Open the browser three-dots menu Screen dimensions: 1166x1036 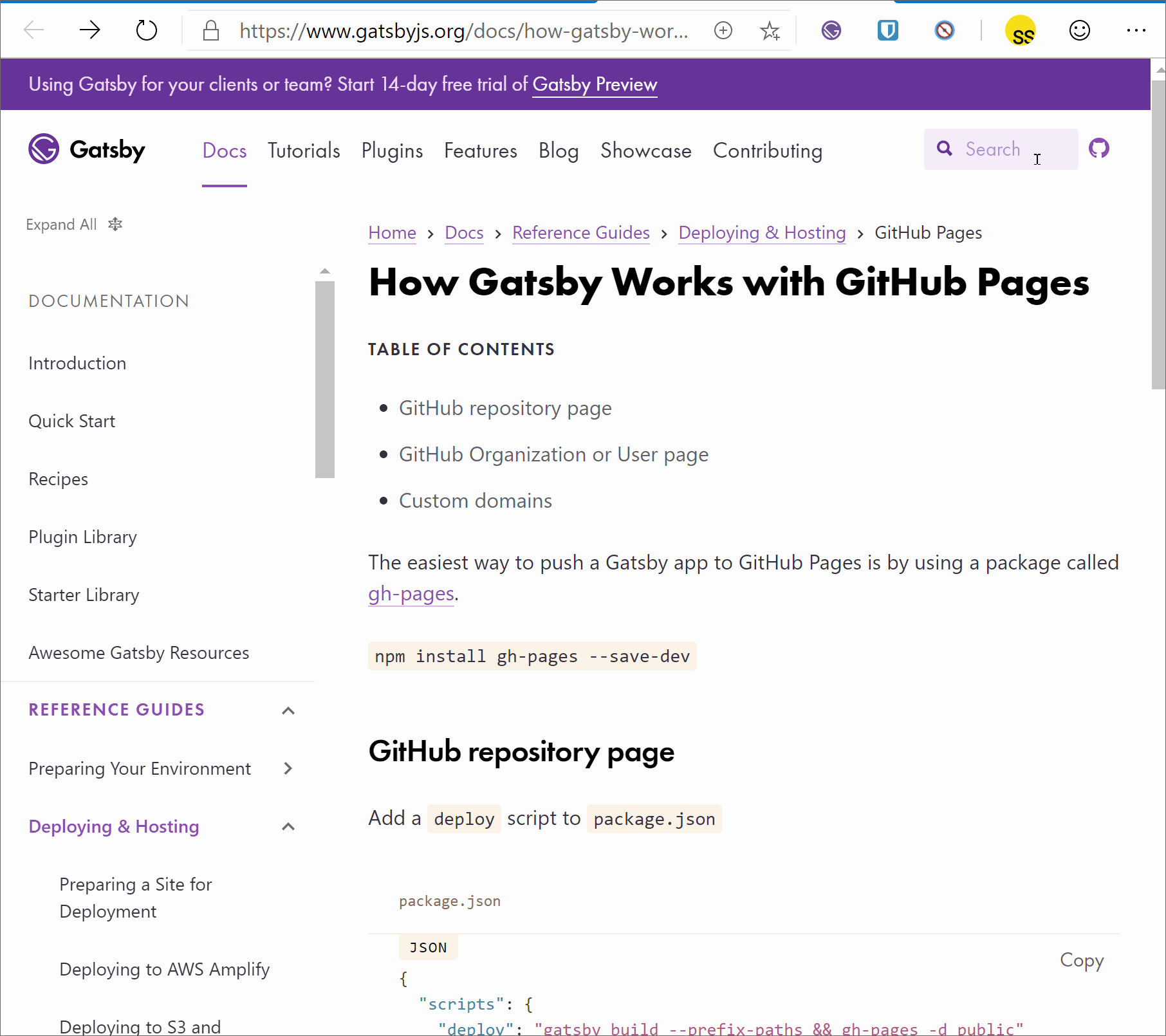click(x=1136, y=30)
